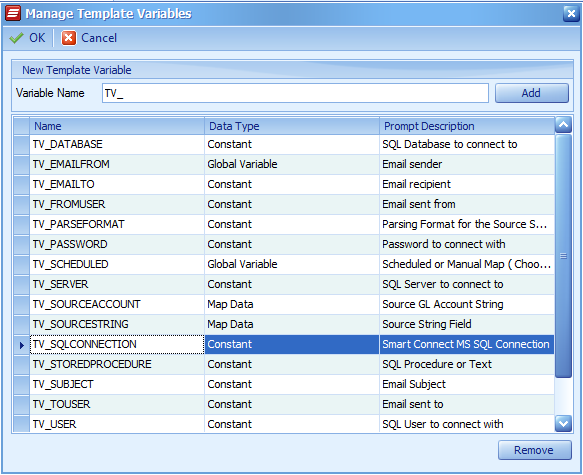Select row header of TV_DATABASE row
The width and height of the screenshot is (583, 475).
(x=22, y=145)
